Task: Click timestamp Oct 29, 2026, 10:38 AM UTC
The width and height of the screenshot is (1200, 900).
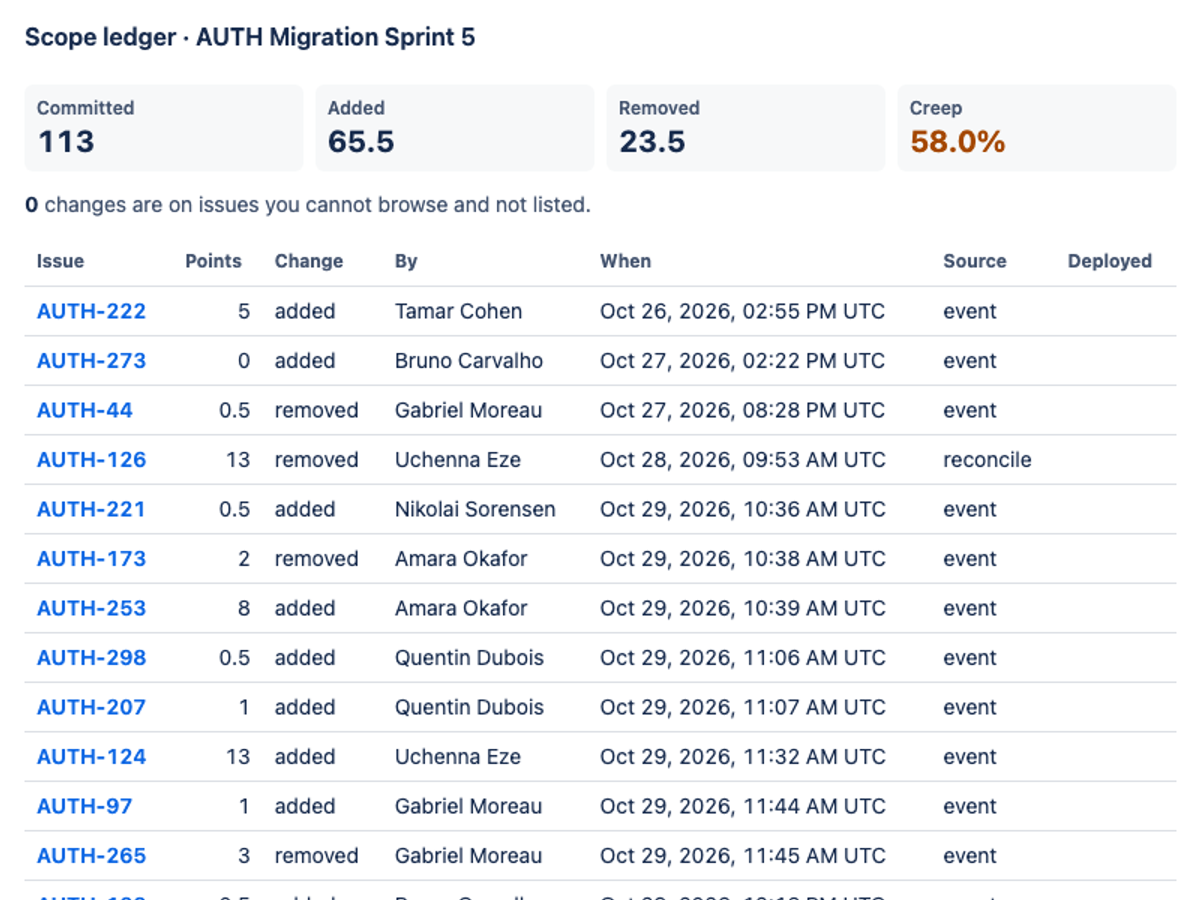Action: 743,559
